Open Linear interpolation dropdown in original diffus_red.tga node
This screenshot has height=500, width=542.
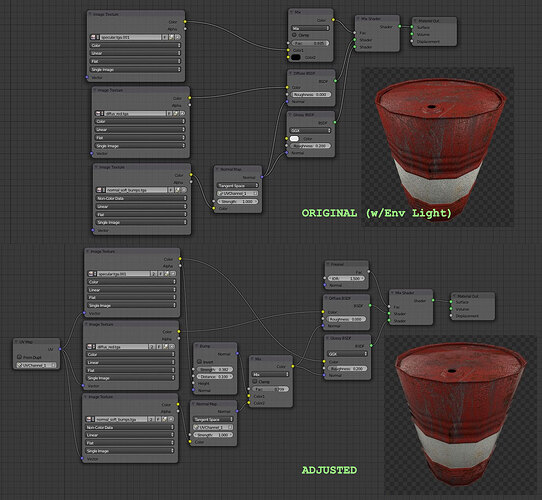point(140,129)
